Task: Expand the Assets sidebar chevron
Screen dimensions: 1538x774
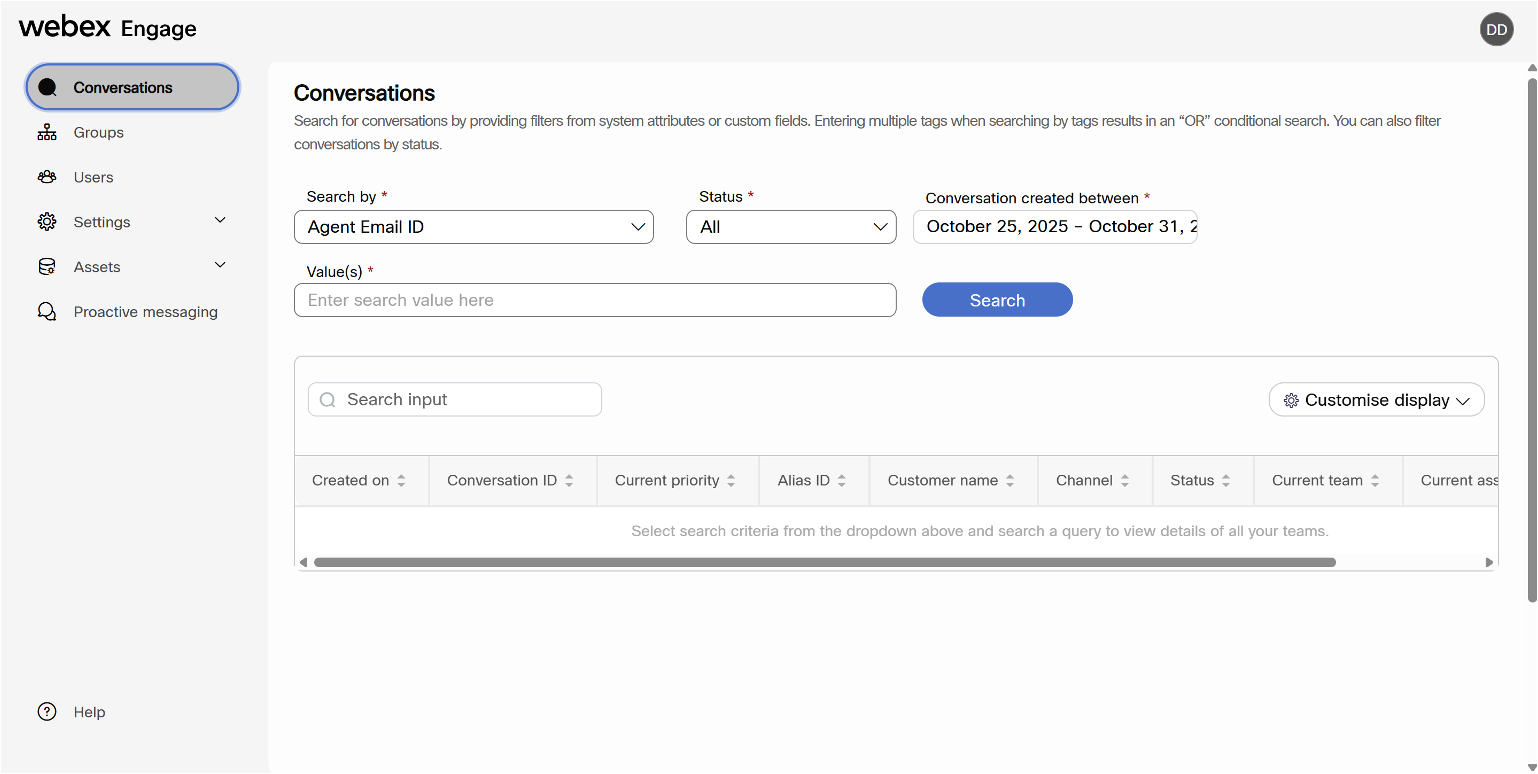Action: pyautogui.click(x=219, y=266)
